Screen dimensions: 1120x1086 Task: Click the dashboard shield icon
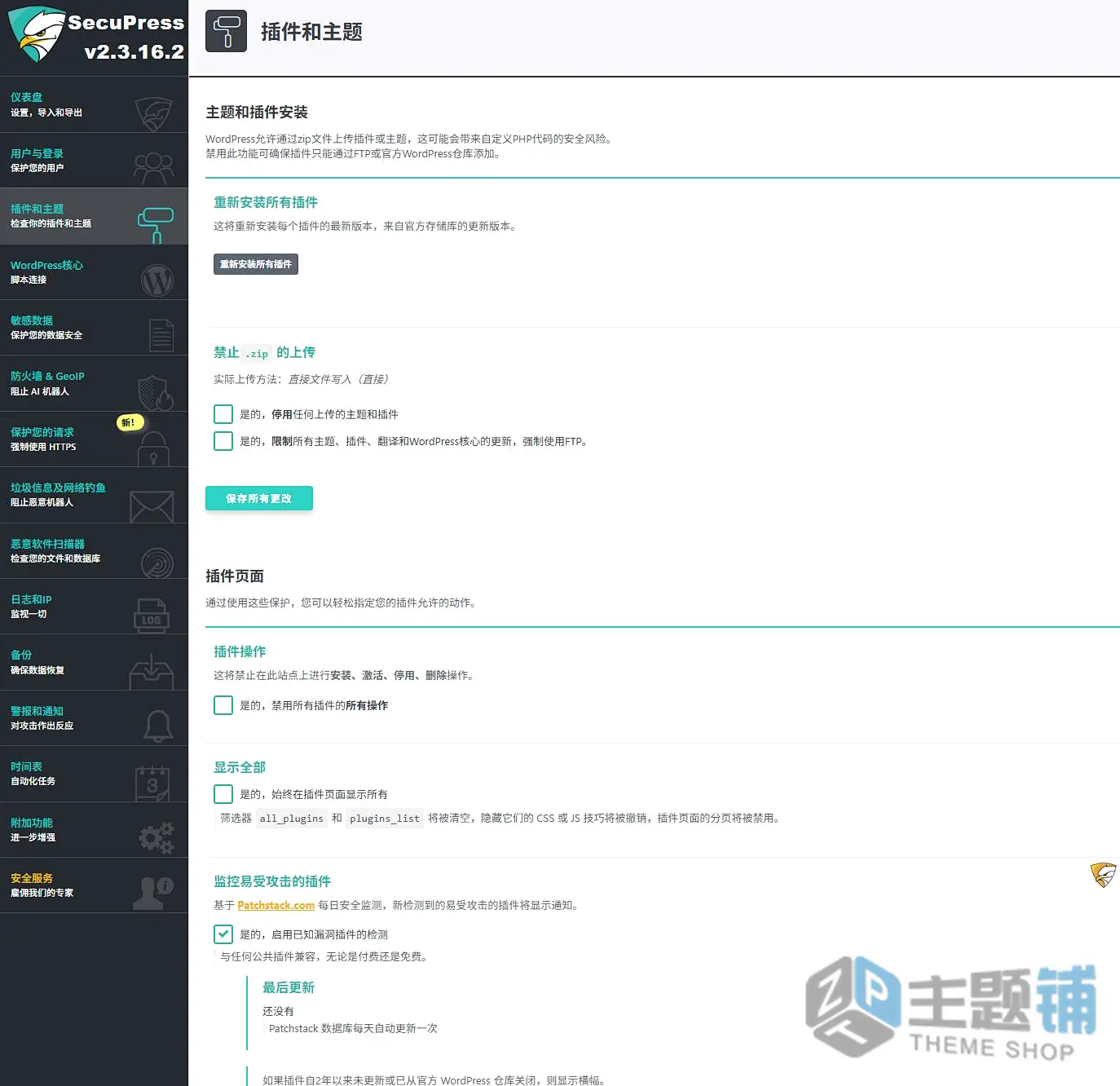(153, 114)
